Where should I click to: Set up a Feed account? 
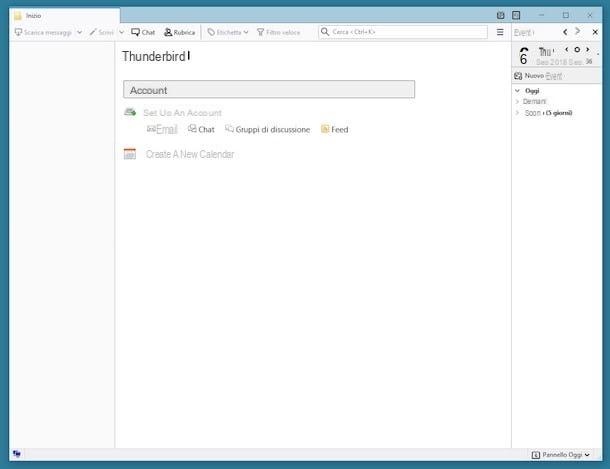coord(335,129)
